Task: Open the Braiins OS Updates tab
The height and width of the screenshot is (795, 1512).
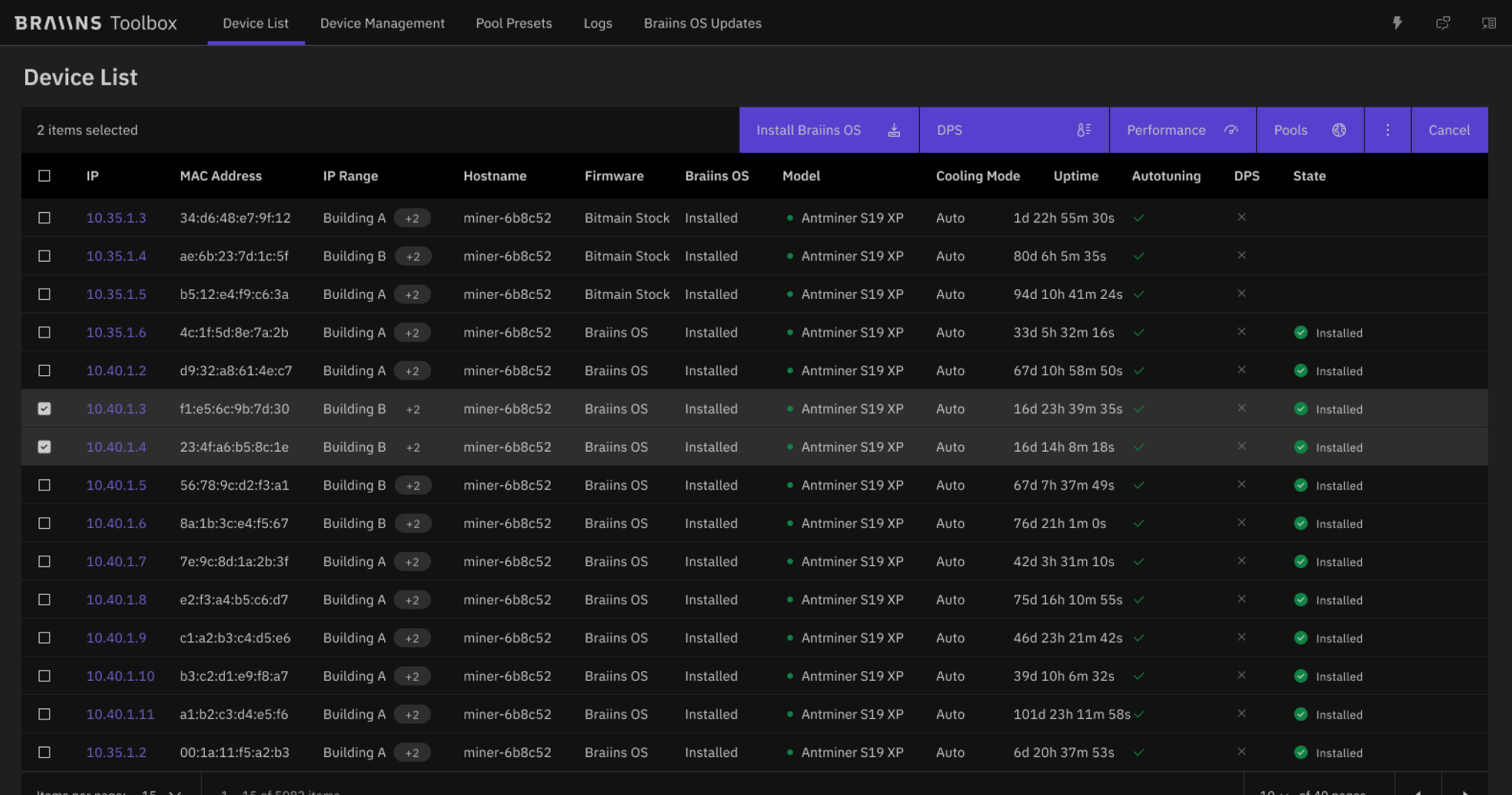Action: (x=703, y=23)
